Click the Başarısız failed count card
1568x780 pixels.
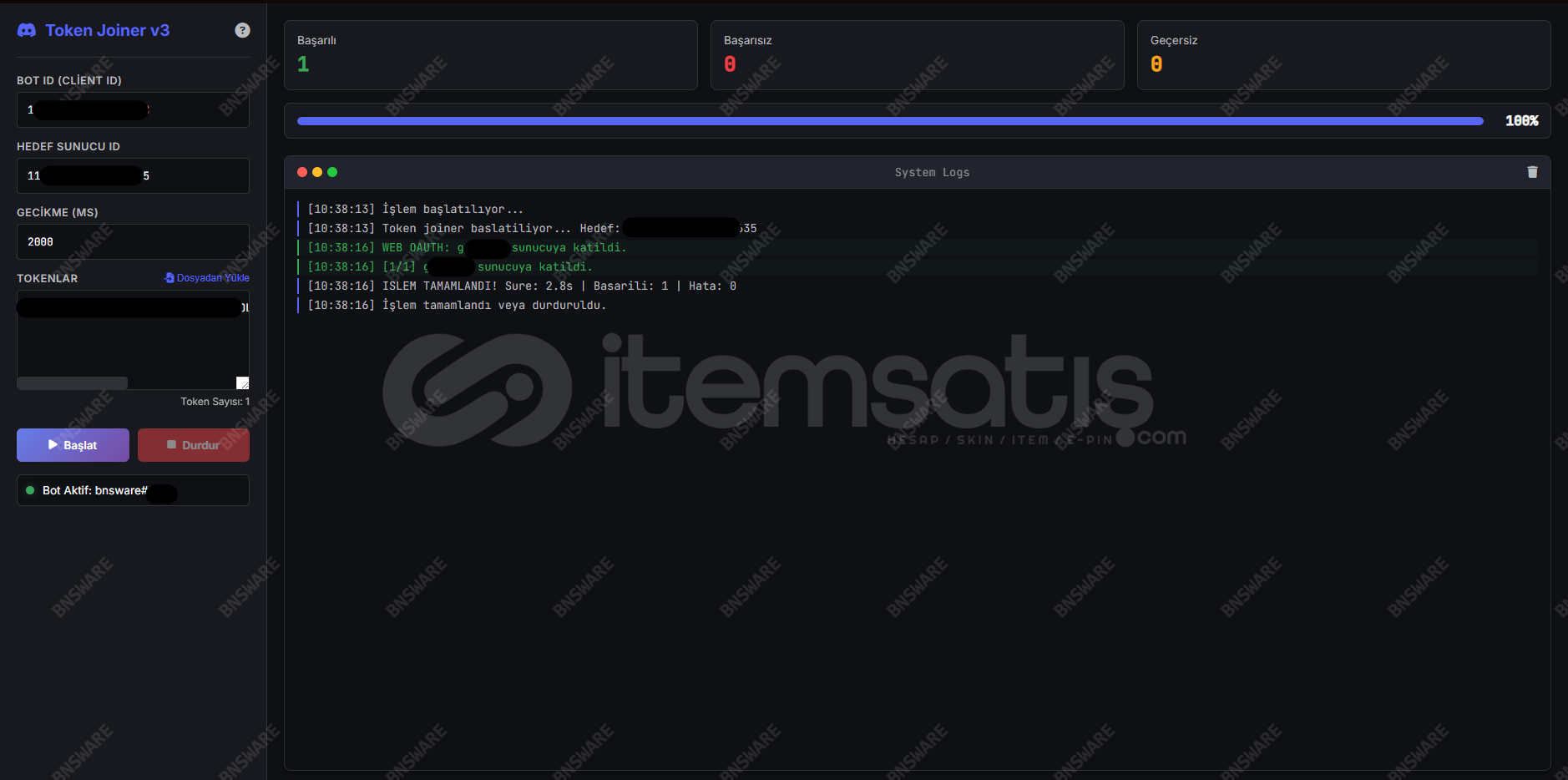tap(918, 55)
